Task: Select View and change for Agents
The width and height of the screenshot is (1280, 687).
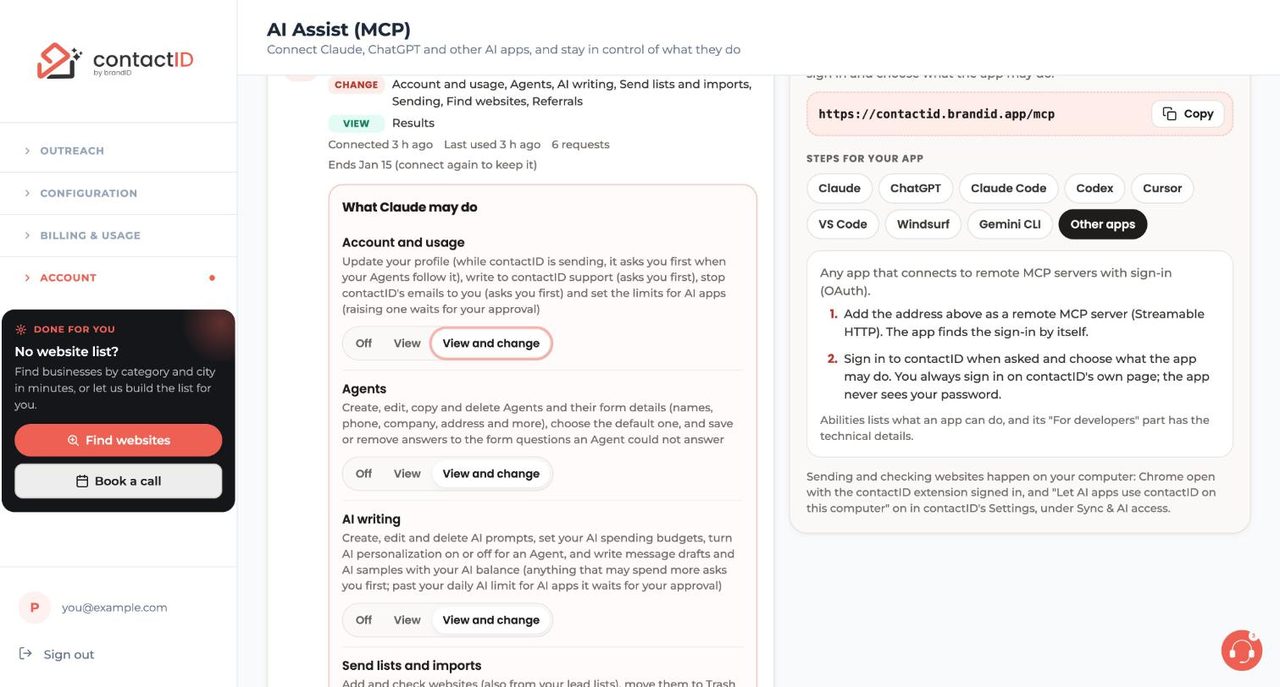Action: point(491,474)
